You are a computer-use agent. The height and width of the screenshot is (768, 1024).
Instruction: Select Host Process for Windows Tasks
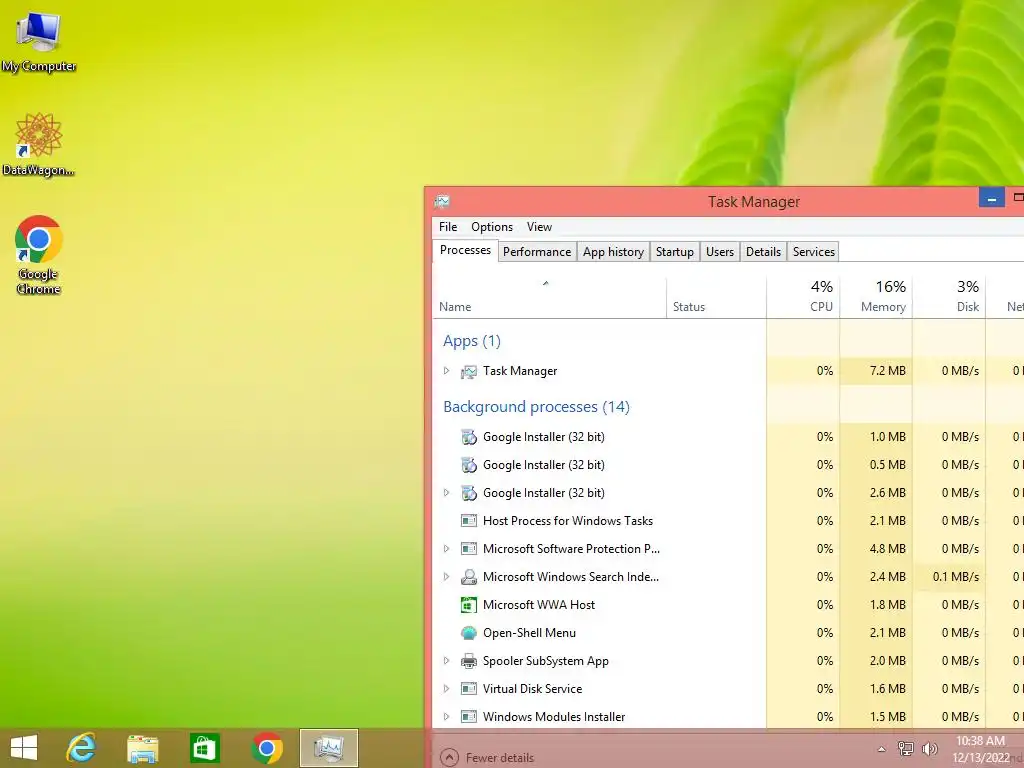[568, 521]
